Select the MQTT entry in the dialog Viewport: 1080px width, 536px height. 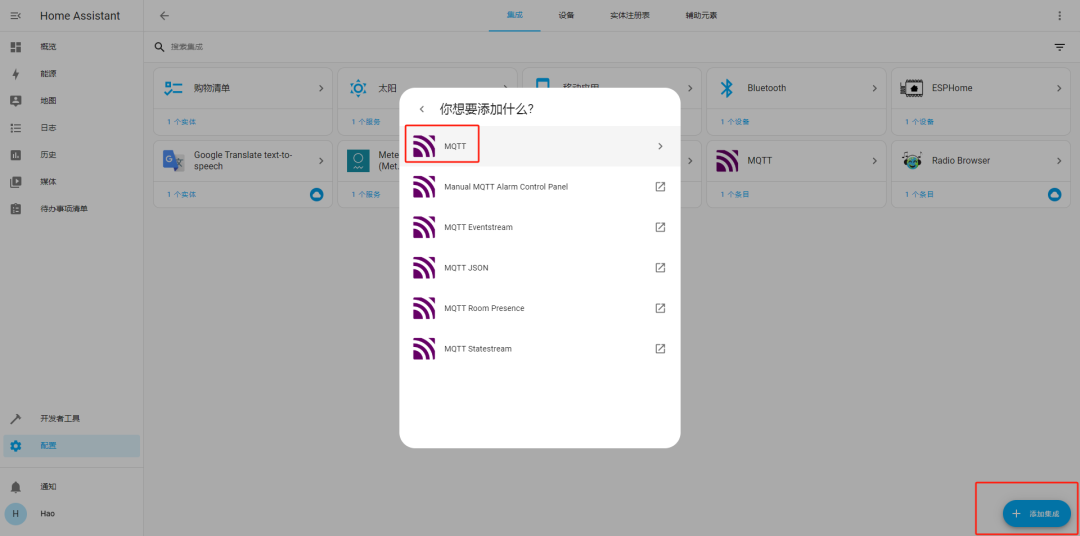click(539, 146)
